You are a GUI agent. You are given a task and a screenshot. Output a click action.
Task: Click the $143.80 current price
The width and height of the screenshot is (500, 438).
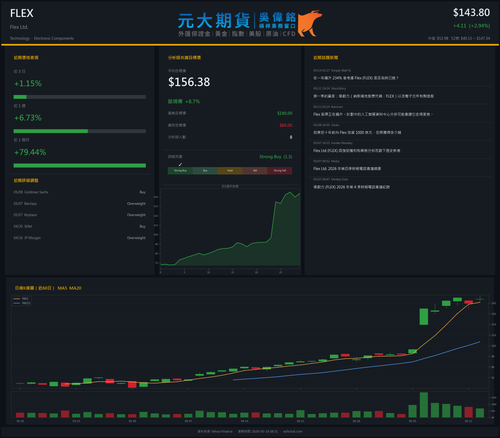tap(471, 13)
